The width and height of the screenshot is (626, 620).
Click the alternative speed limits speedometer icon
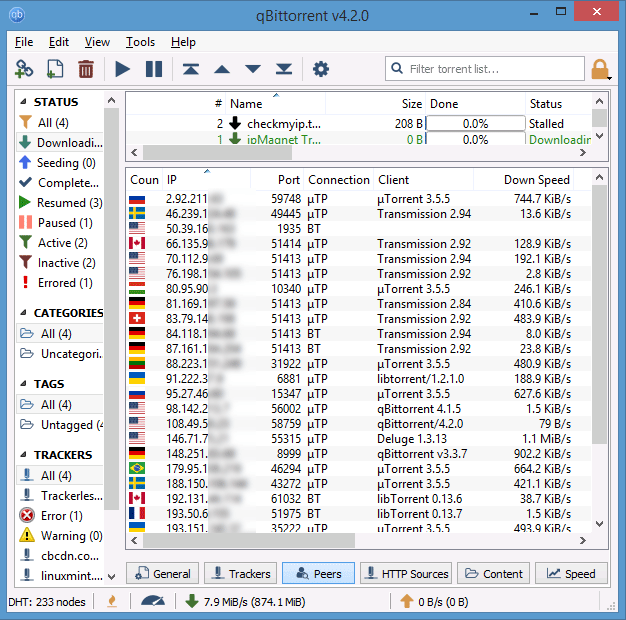(x=153, y=601)
